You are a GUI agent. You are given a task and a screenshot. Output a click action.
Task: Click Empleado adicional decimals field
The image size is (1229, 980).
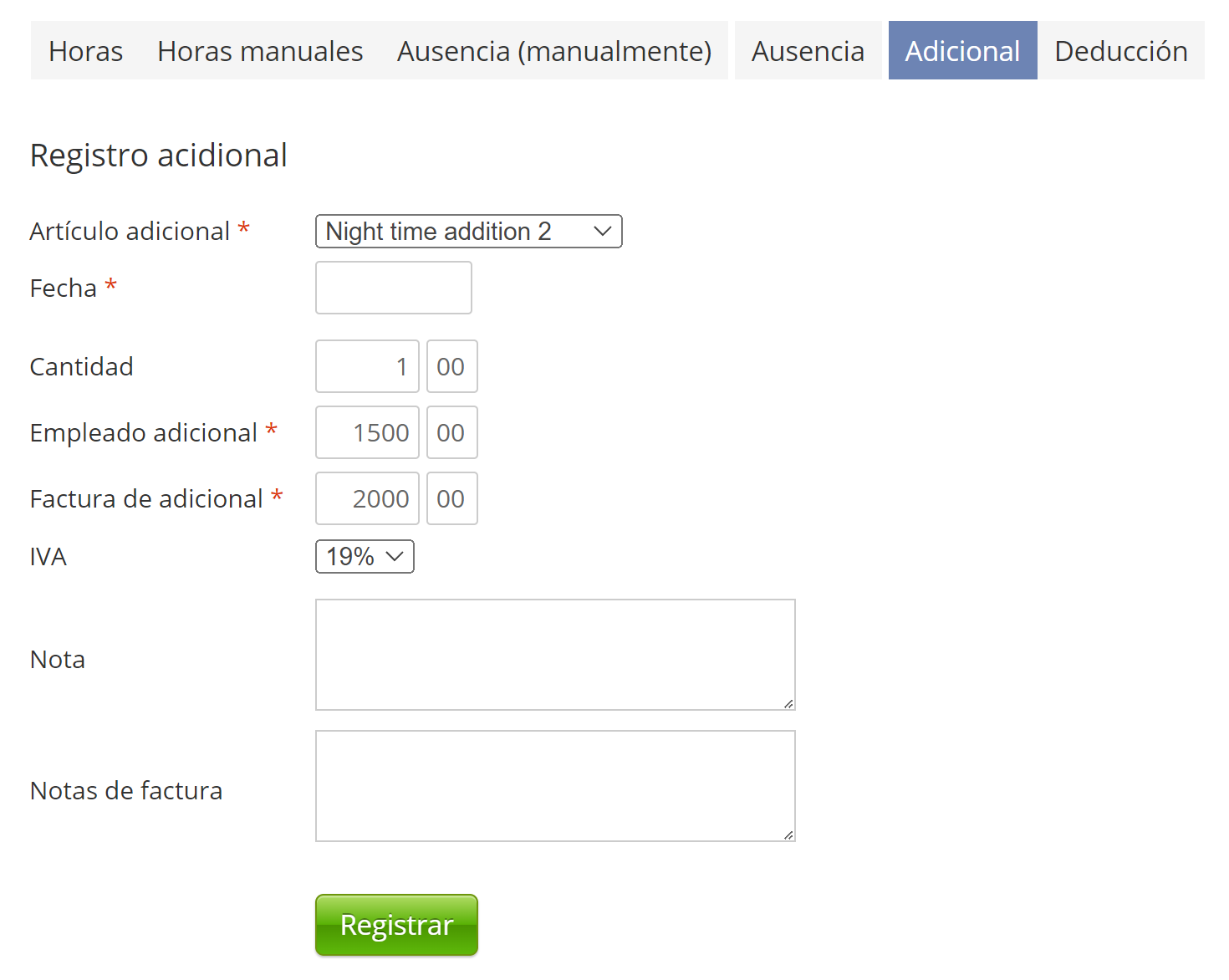coord(451,432)
